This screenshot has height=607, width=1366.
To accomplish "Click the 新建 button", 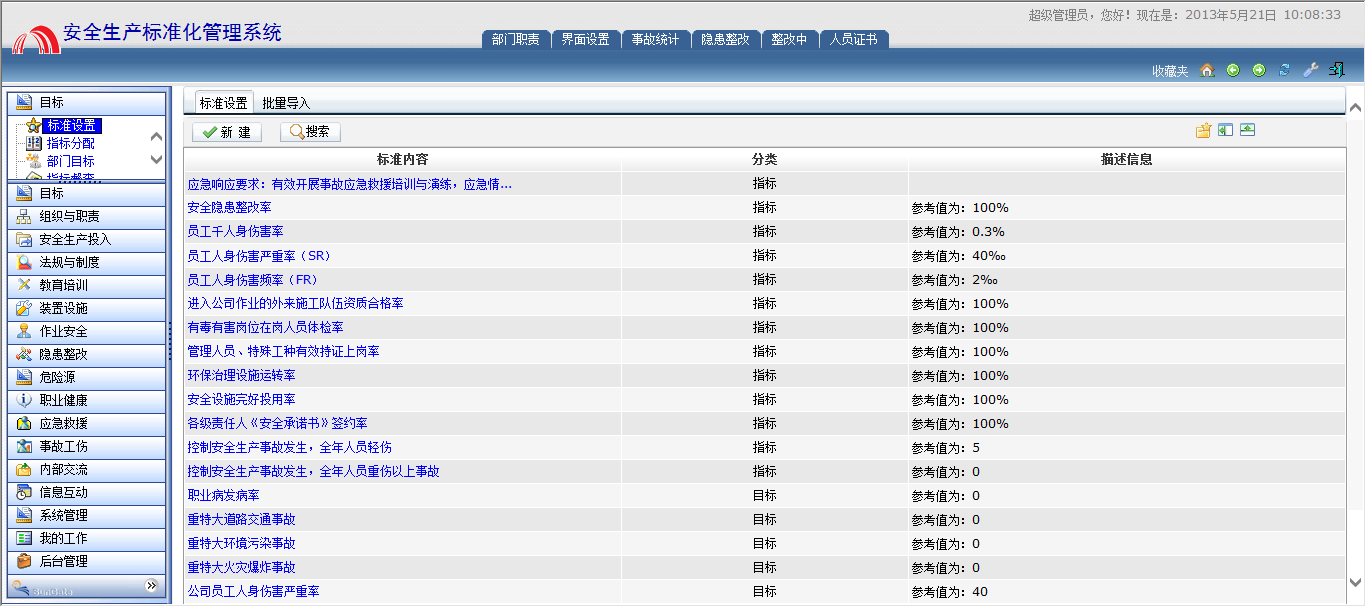I will point(226,132).
